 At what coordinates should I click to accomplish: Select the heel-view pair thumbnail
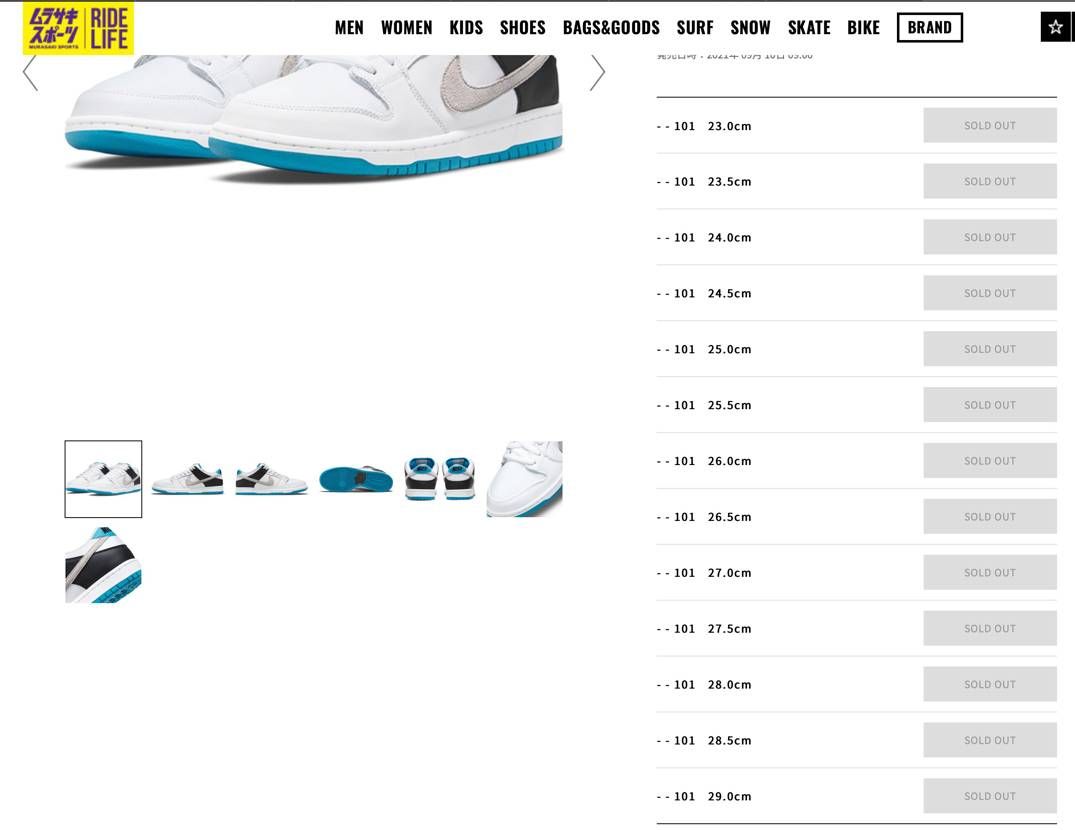tap(439, 479)
